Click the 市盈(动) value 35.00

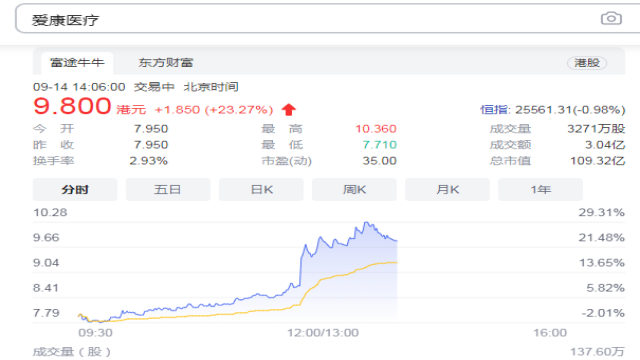point(380,161)
